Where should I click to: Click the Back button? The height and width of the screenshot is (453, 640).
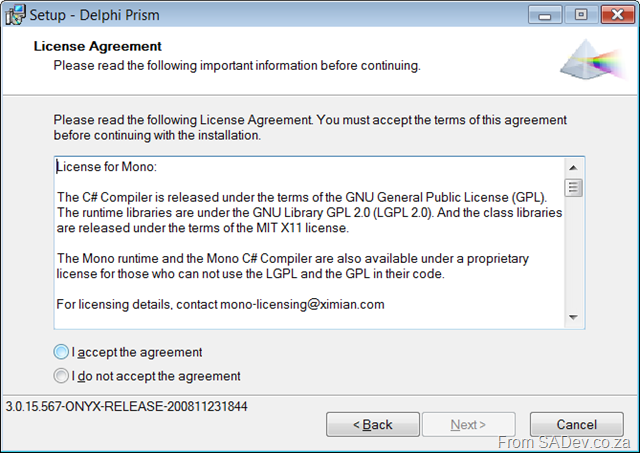pyautogui.click(x=373, y=424)
